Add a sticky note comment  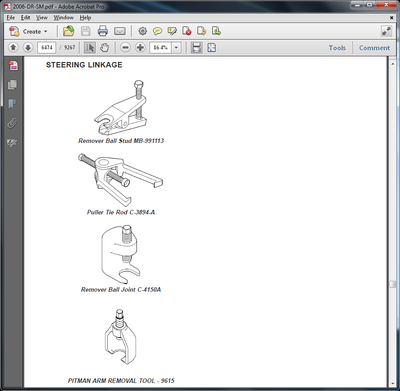click(157, 31)
